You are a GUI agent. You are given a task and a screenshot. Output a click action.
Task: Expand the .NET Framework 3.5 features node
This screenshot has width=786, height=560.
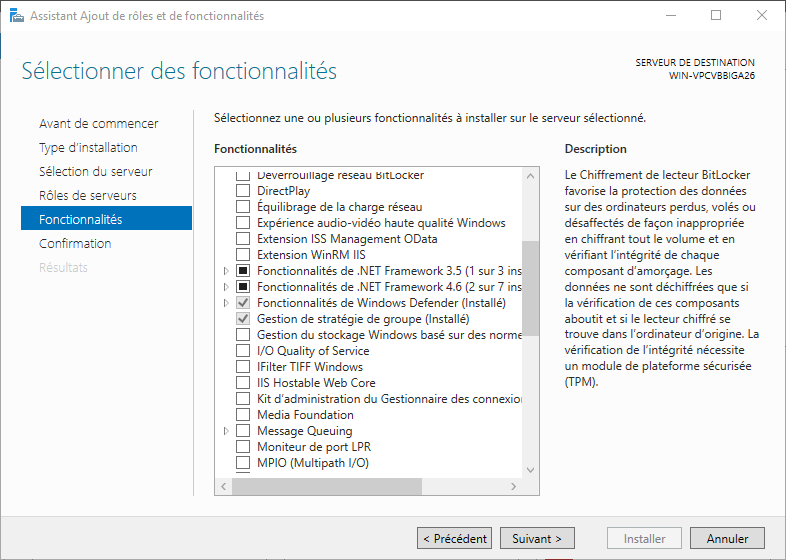226,271
